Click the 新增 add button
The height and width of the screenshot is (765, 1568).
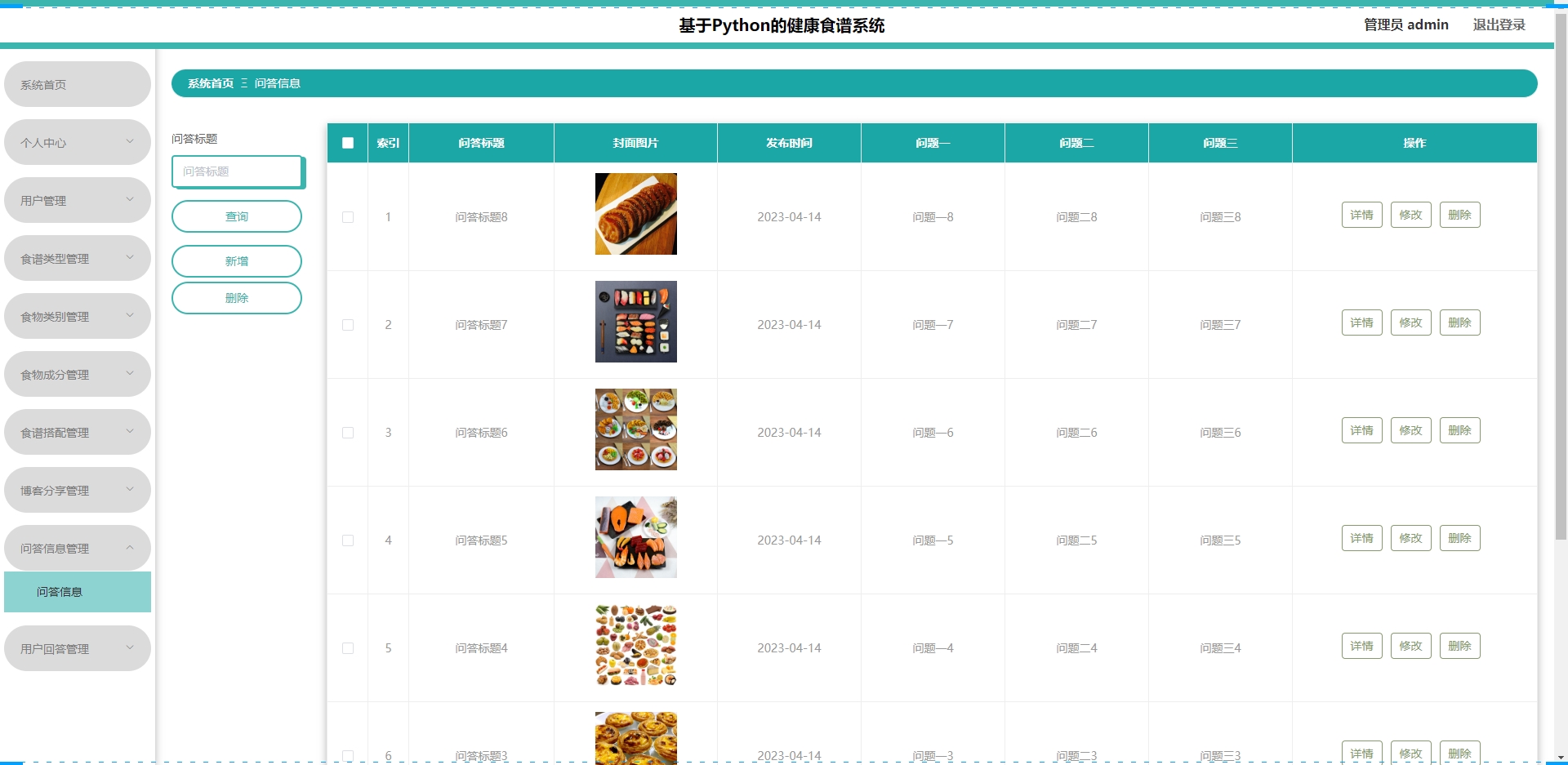[237, 261]
